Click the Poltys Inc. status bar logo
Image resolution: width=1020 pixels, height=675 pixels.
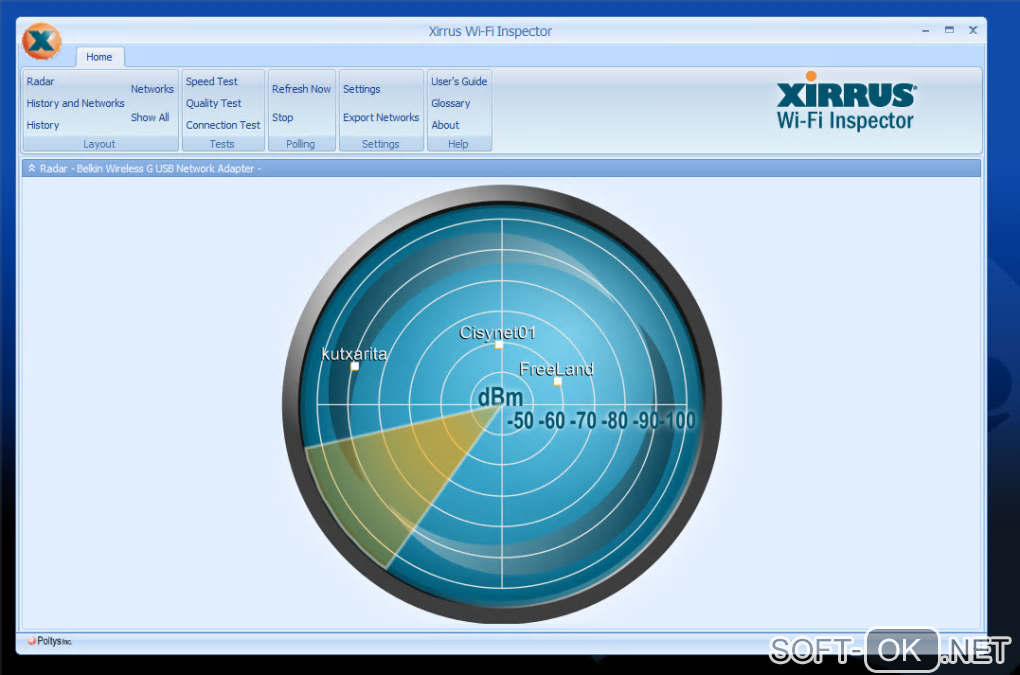(50, 641)
